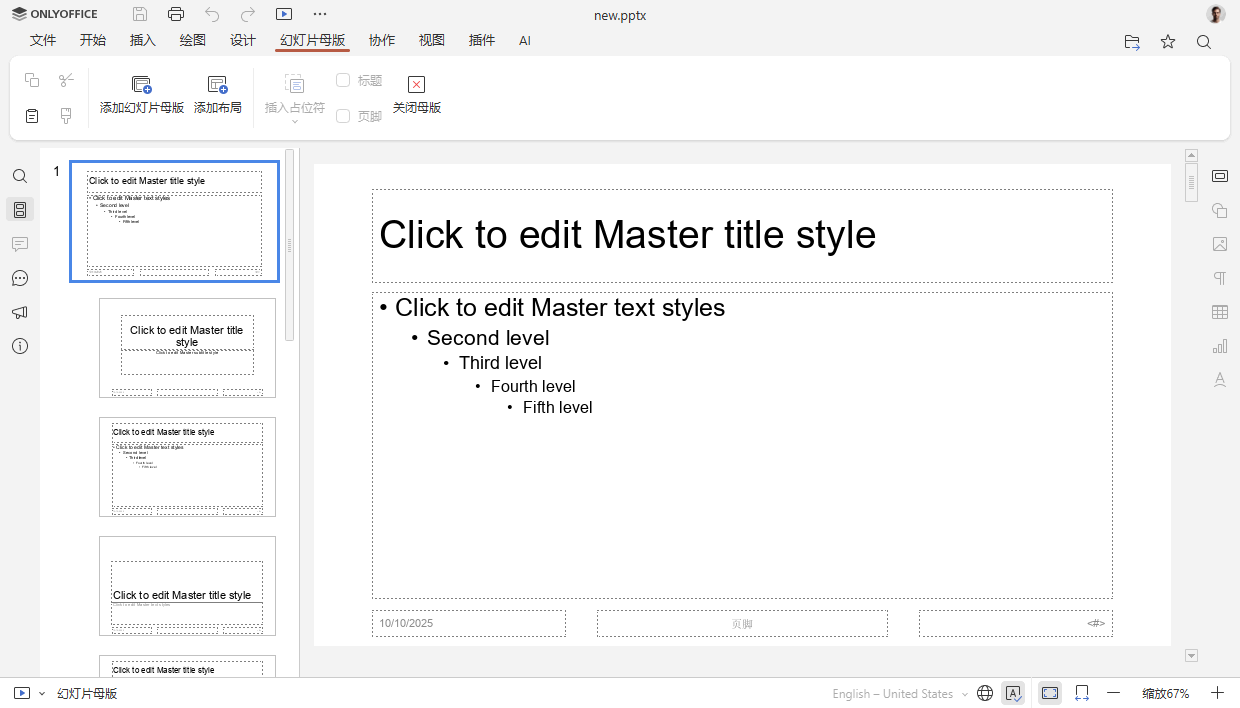
Task: Open the Chart settings panel icon
Action: (x=1220, y=345)
